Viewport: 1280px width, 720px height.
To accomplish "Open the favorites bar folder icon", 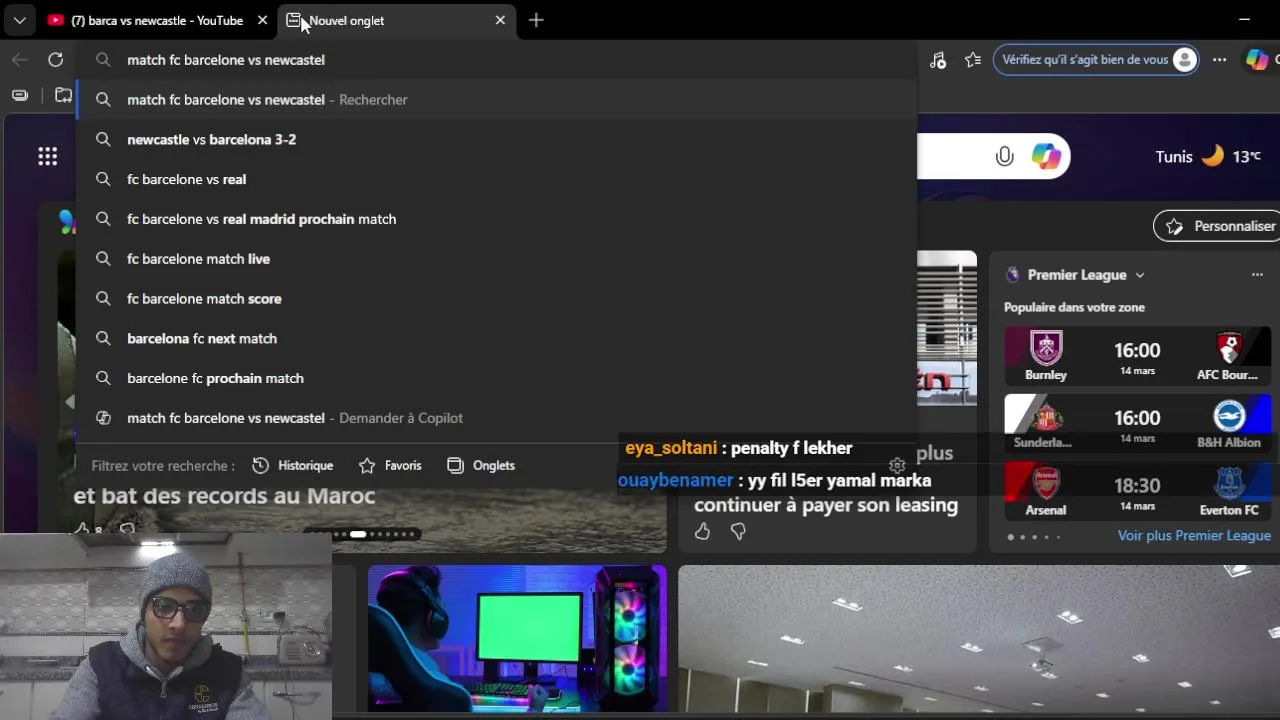I will point(63,95).
